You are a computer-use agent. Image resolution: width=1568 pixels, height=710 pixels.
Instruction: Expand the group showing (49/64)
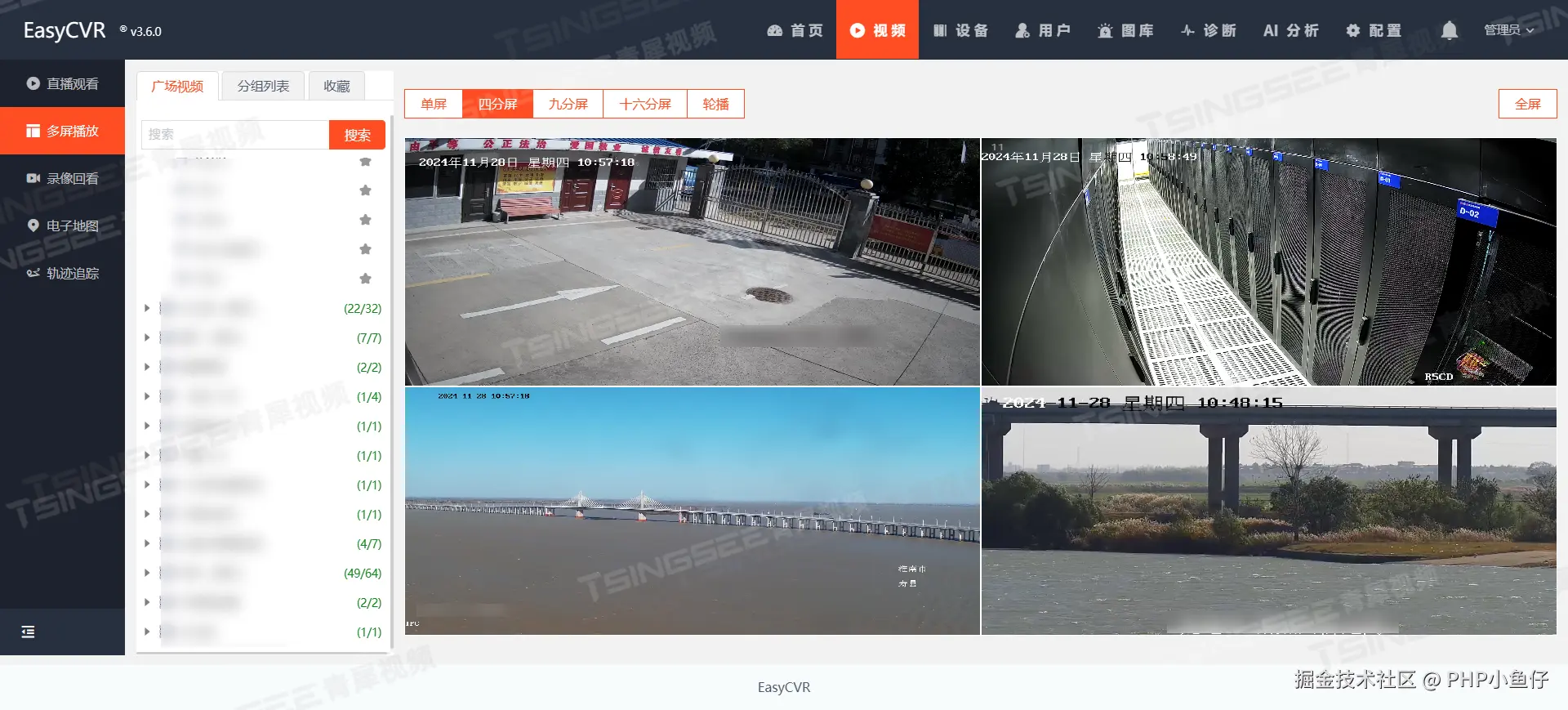(147, 573)
